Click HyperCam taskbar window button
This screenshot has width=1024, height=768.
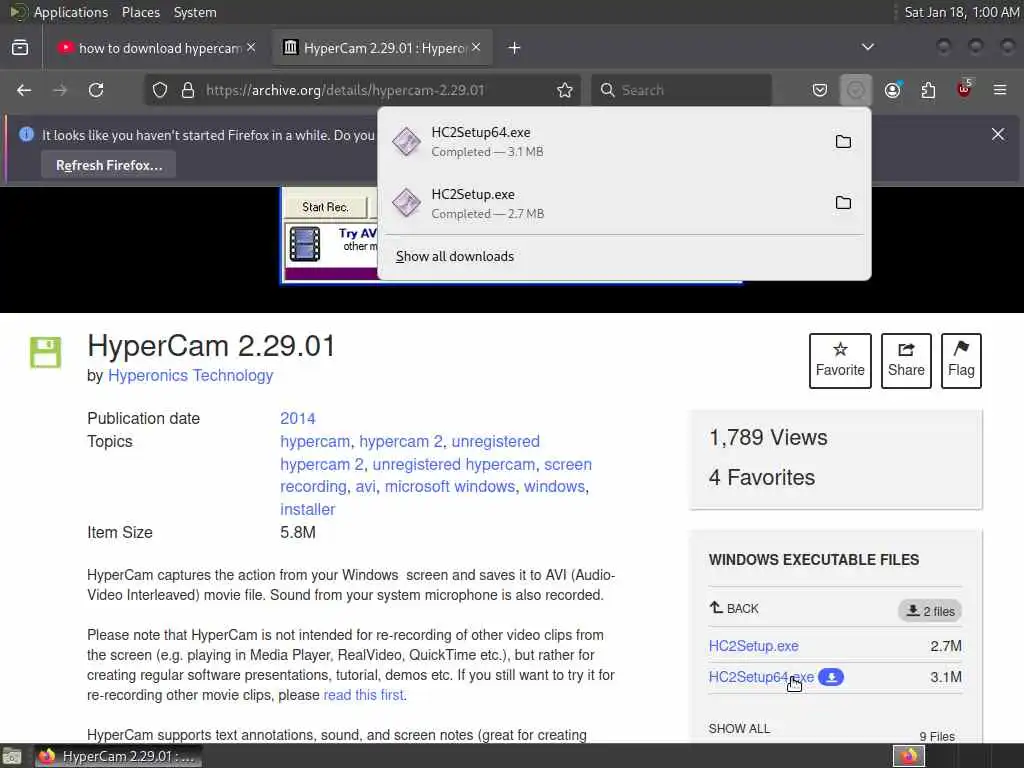(x=118, y=756)
